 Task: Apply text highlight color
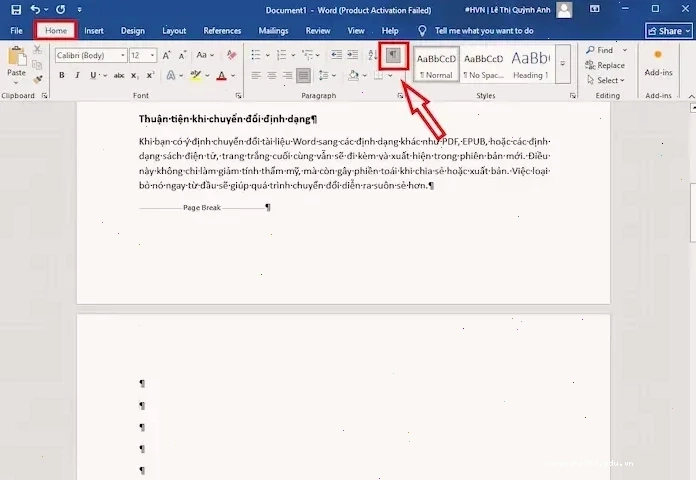195,75
